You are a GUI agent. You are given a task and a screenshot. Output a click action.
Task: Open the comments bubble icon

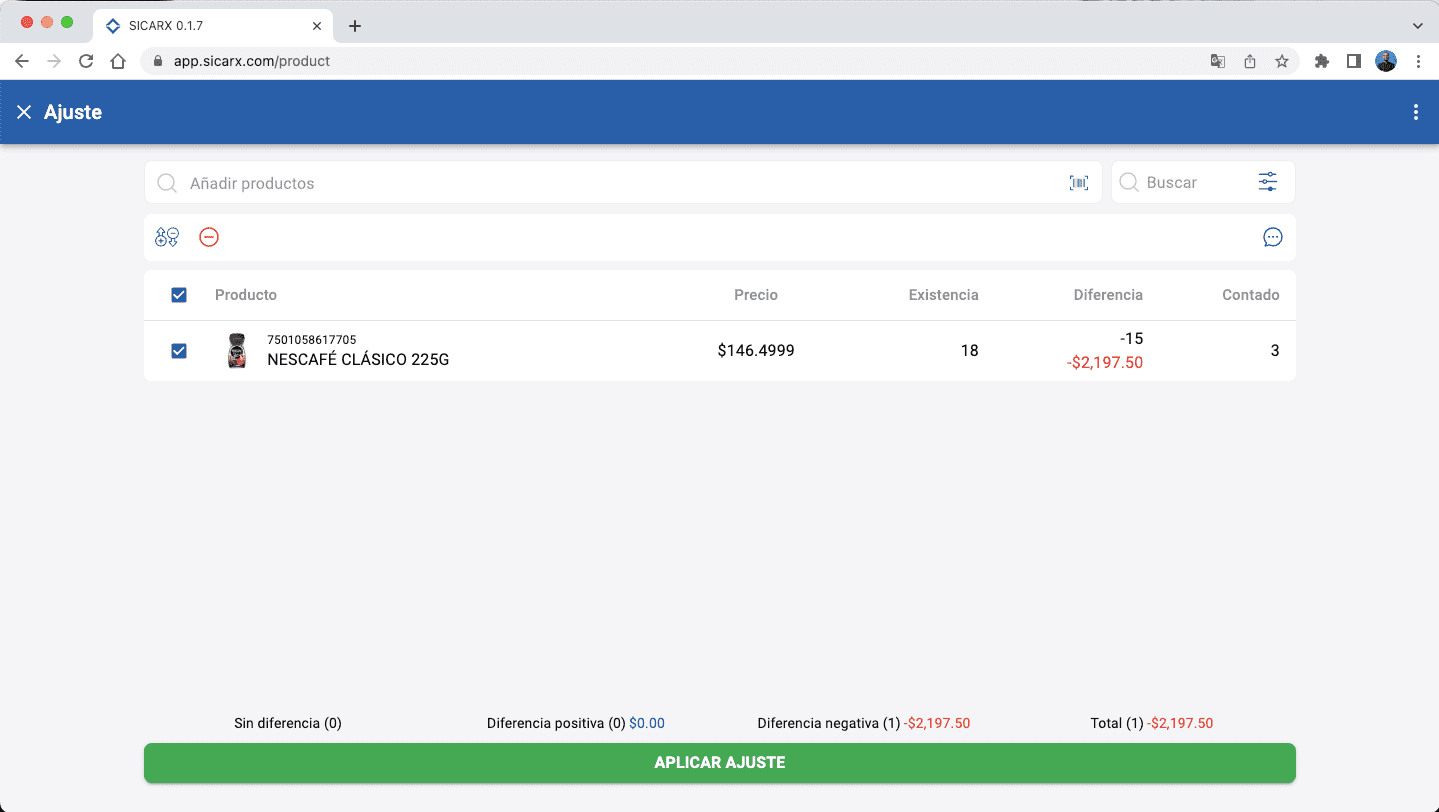pos(1272,237)
